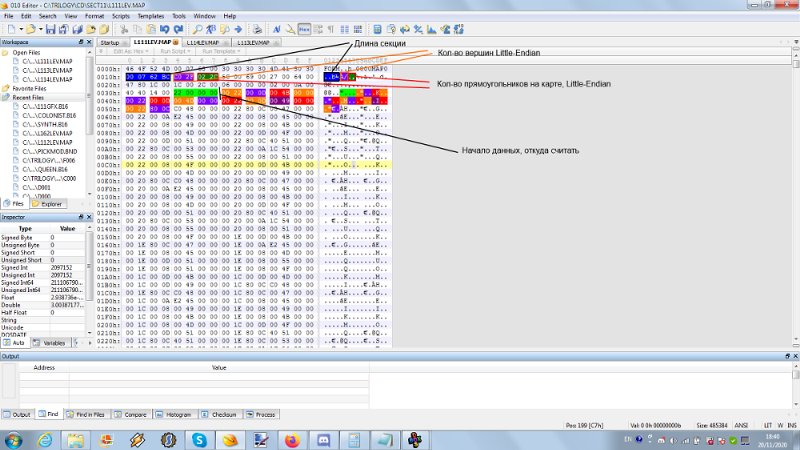
Task: Open the Histogram tab in the bottom panel
Action: tap(174, 414)
